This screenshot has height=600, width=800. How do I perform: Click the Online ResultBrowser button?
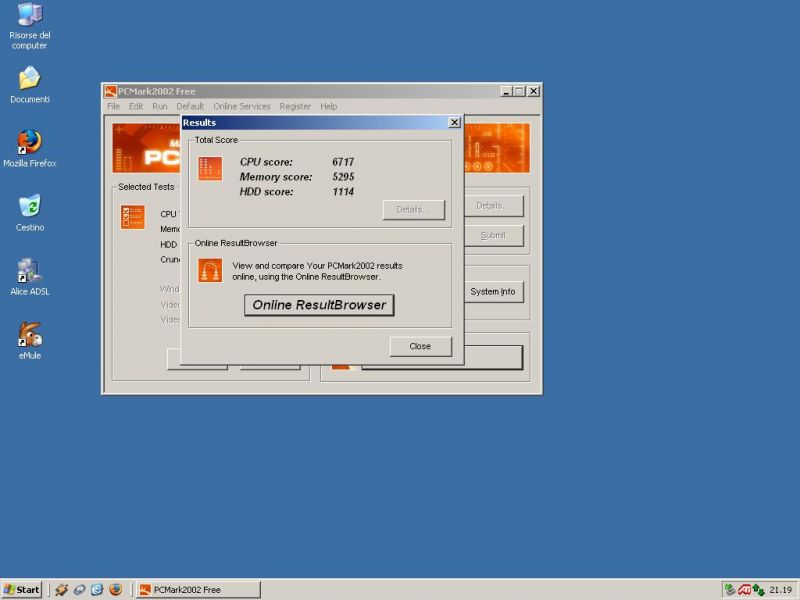click(x=319, y=305)
